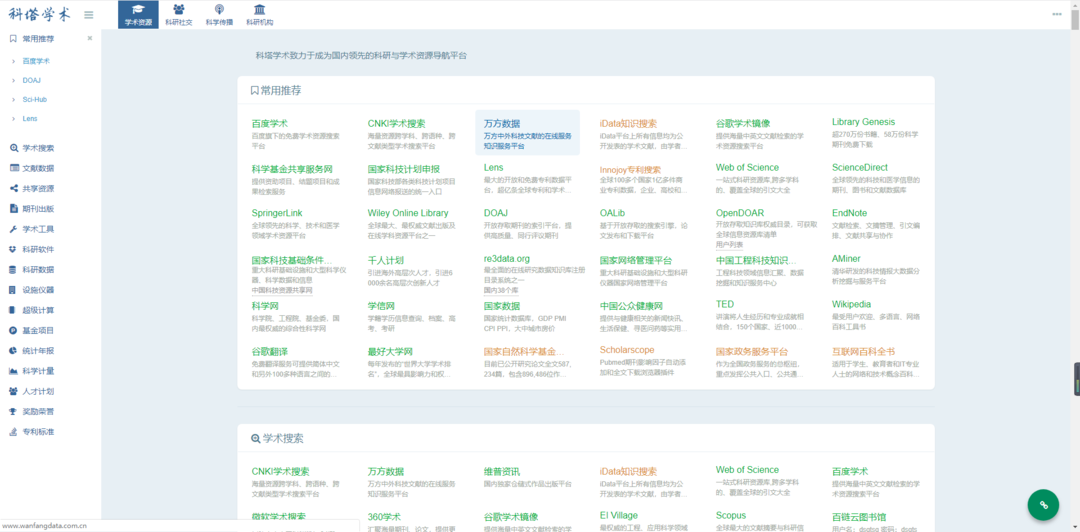This screenshot has width=1080, height=532.
Task: Select 学术搜索 label in the sidebar
Action: tap(39, 148)
